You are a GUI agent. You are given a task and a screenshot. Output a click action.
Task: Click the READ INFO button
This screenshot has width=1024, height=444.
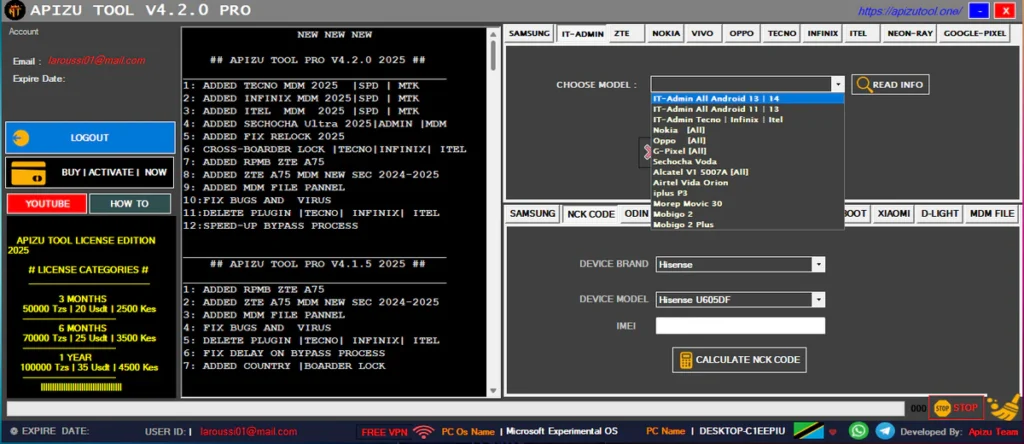click(x=890, y=84)
